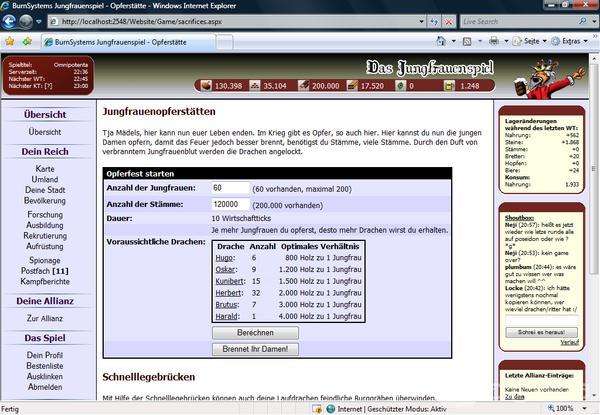Open the Harald dragon link
Image resolution: width=600 pixels, height=415 pixels.
227,317
